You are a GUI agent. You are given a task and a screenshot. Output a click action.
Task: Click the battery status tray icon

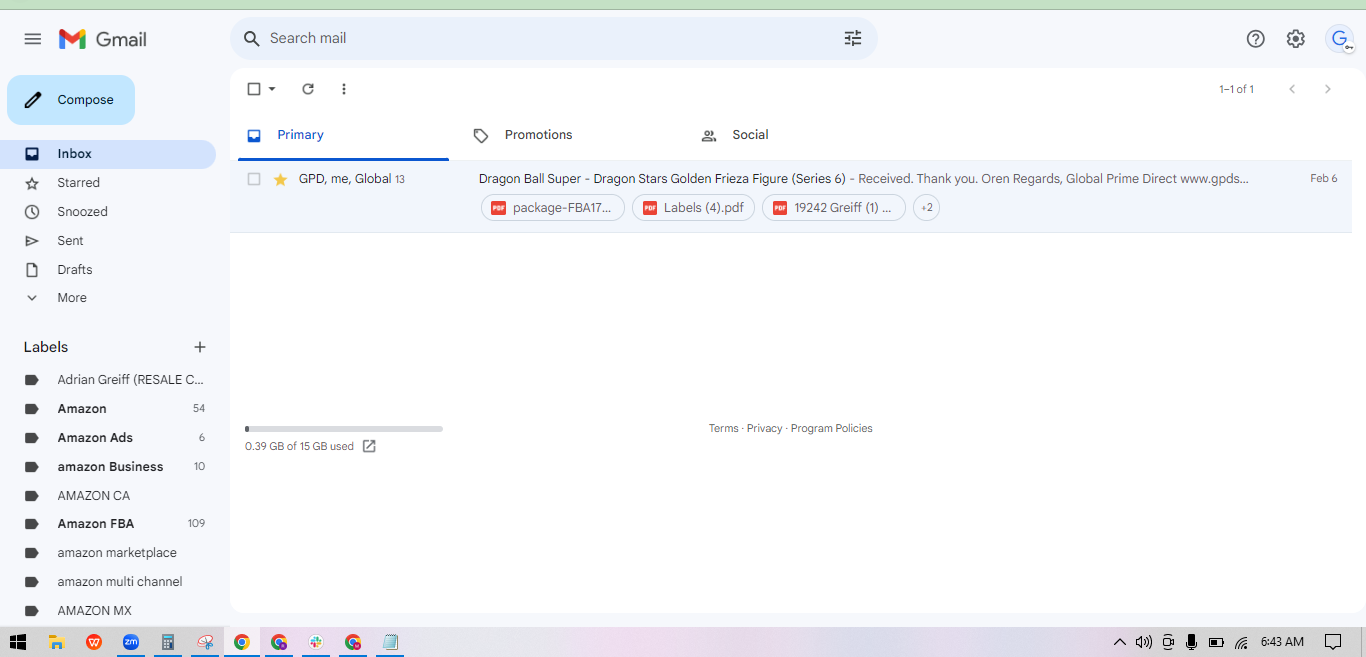(1216, 642)
